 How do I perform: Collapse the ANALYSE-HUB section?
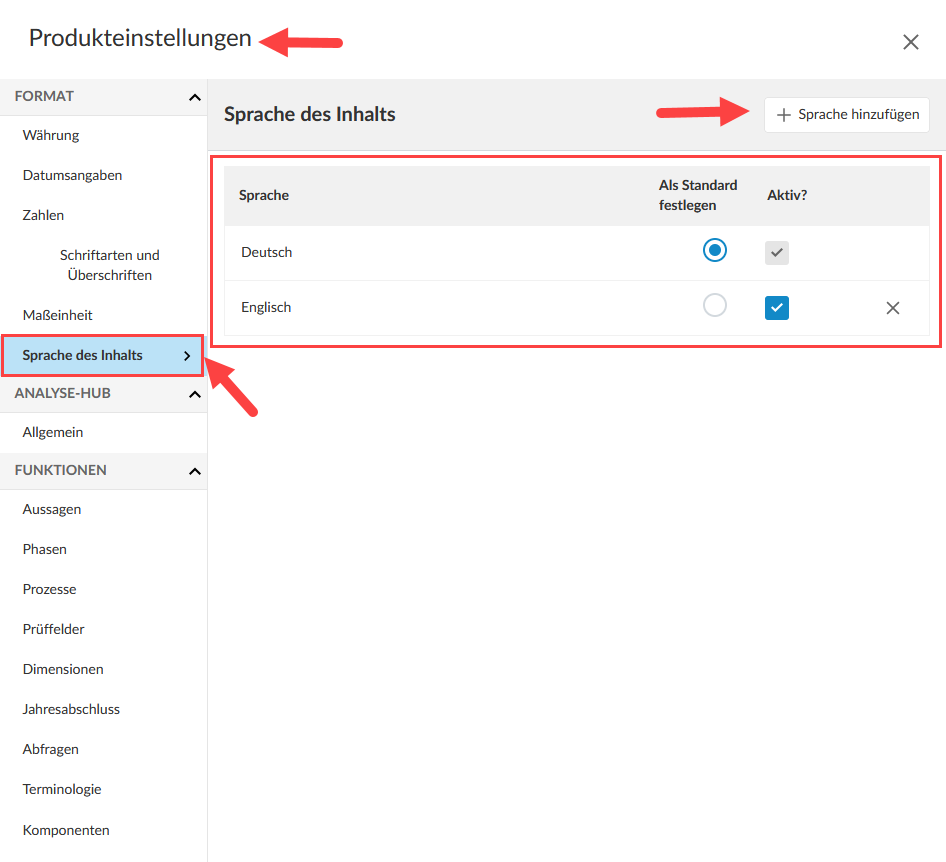(194, 394)
